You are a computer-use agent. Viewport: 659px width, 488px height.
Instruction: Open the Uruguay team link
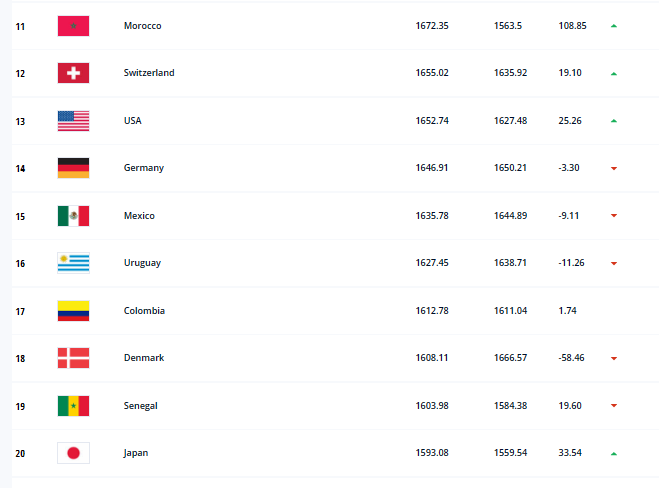pos(141,263)
